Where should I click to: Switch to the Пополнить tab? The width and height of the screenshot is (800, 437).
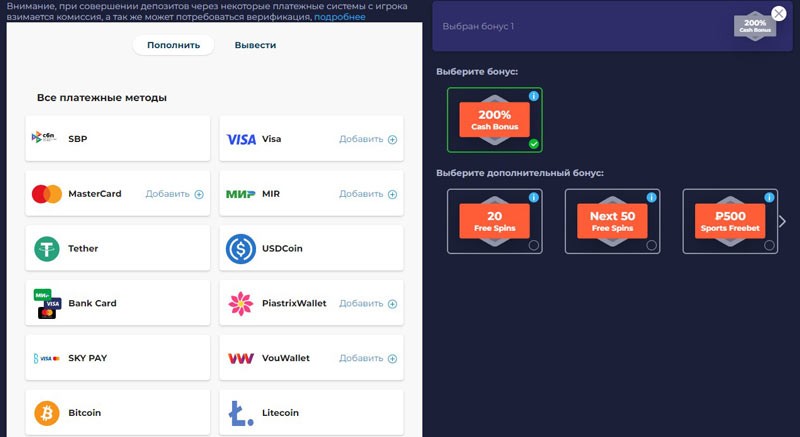[174, 45]
